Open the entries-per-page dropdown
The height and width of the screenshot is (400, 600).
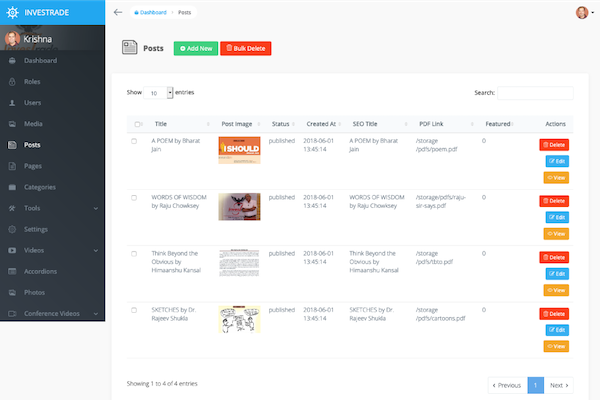pyautogui.click(x=157, y=92)
